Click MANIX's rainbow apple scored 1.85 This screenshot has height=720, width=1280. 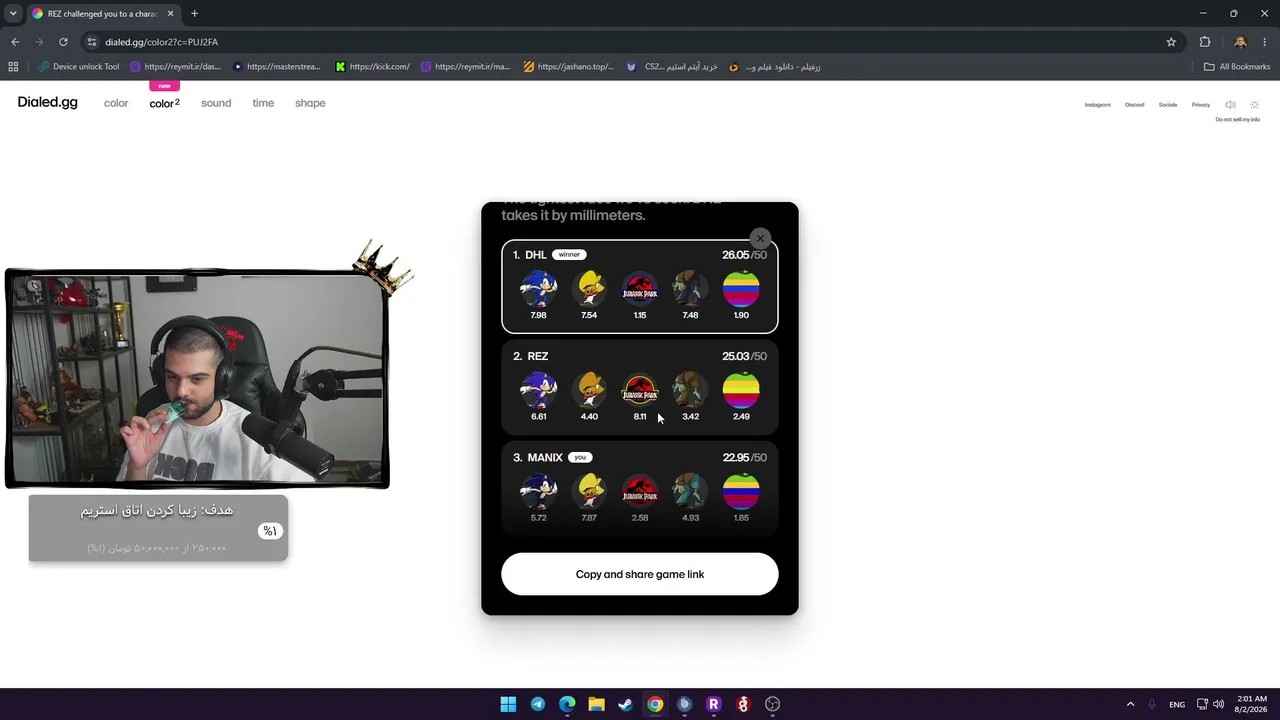coord(741,491)
